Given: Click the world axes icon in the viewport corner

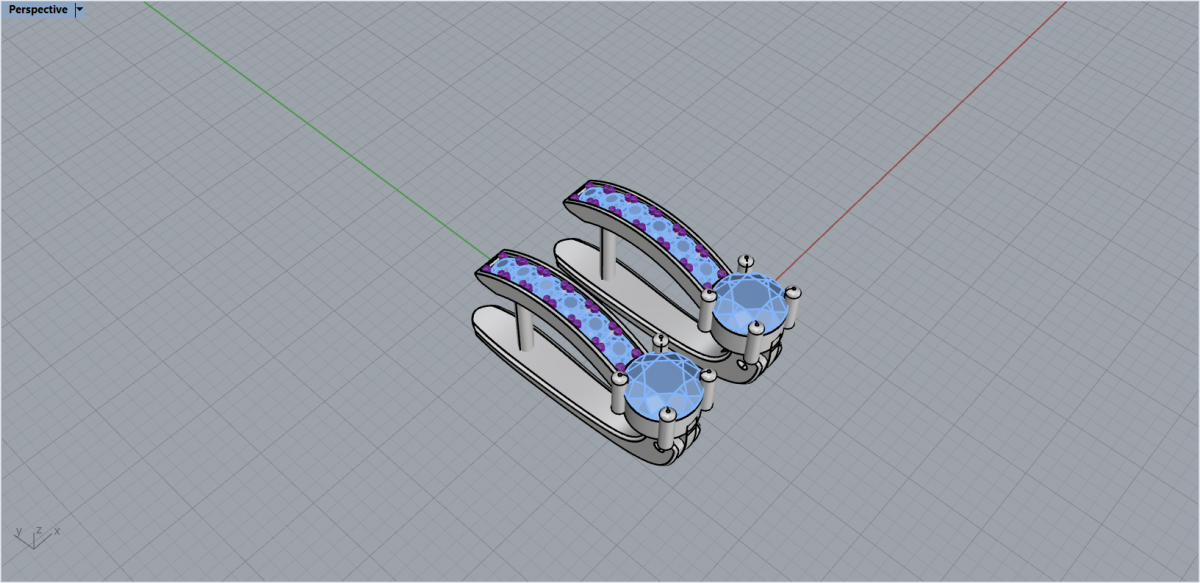Looking at the screenshot, I should click(x=38, y=536).
